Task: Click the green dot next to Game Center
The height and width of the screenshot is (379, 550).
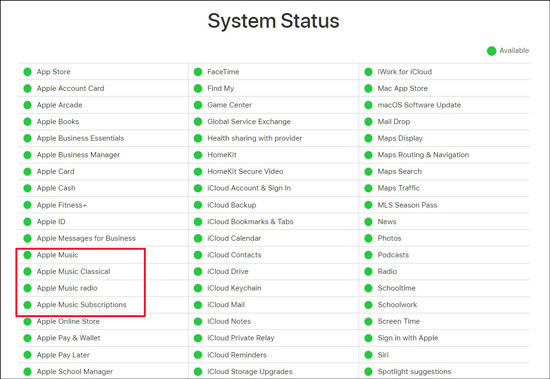Action: [198, 105]
